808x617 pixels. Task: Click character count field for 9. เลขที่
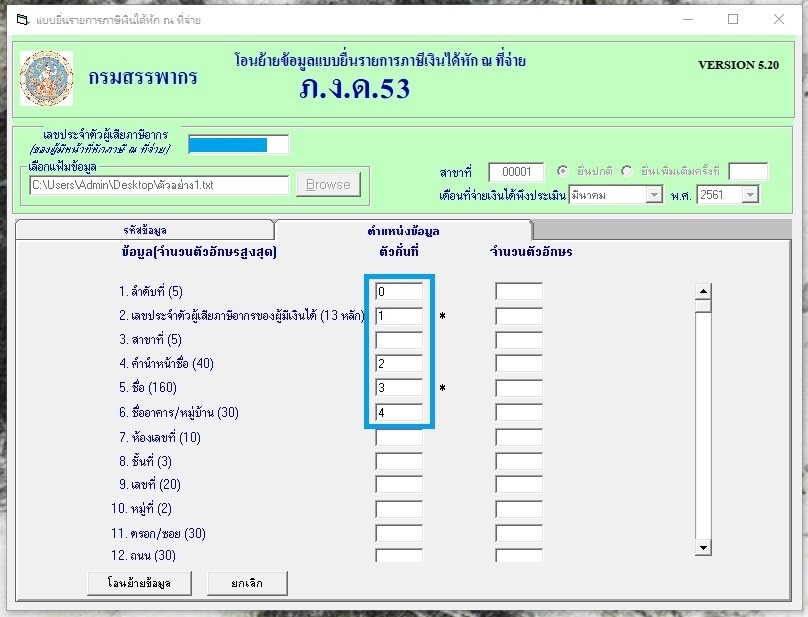pyautogui.click(x=519, y=485)
